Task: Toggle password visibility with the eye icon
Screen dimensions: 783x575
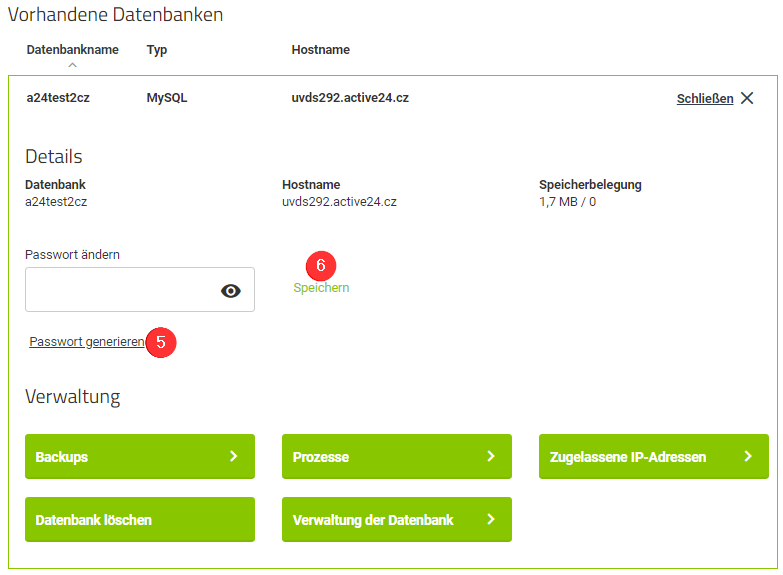Action: tap(231, 291)
